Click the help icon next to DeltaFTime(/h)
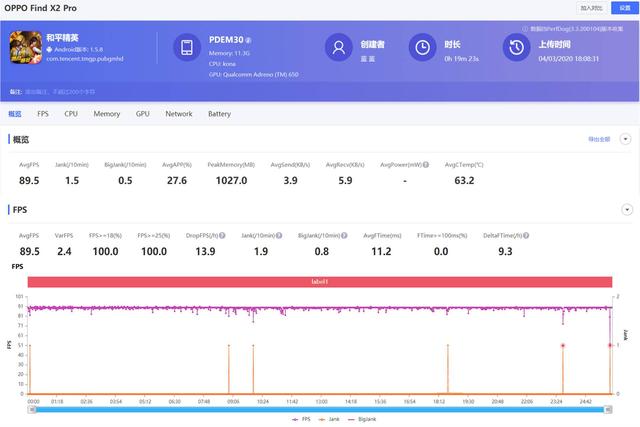The image size is (640, 427). 526,236
